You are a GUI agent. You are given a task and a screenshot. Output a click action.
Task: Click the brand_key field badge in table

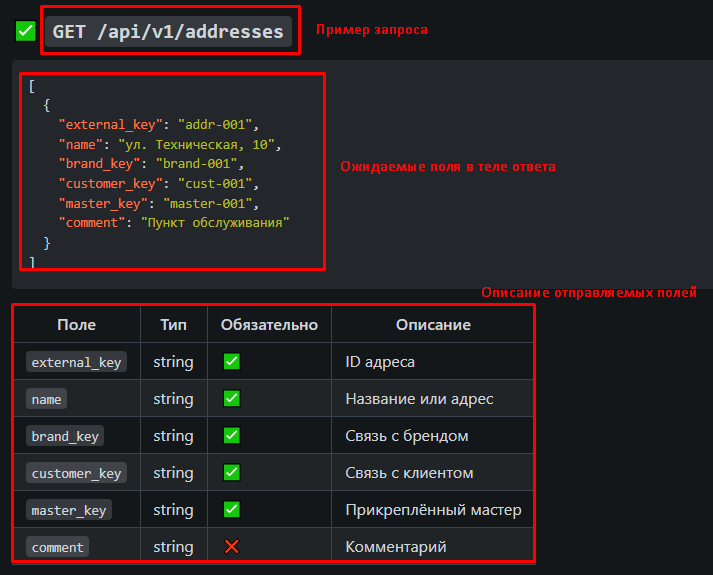pyautogui.click(x=64, y=436)
